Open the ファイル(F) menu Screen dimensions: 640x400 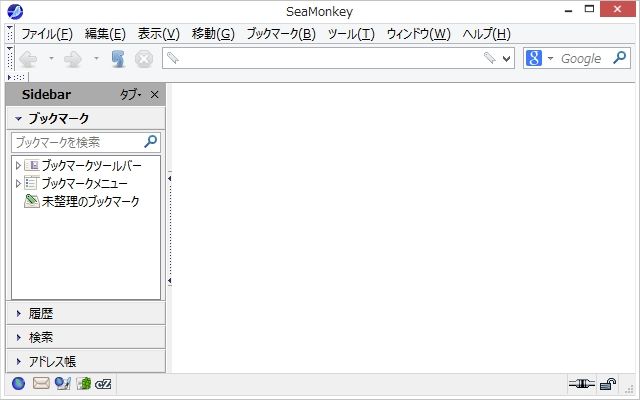47,34
